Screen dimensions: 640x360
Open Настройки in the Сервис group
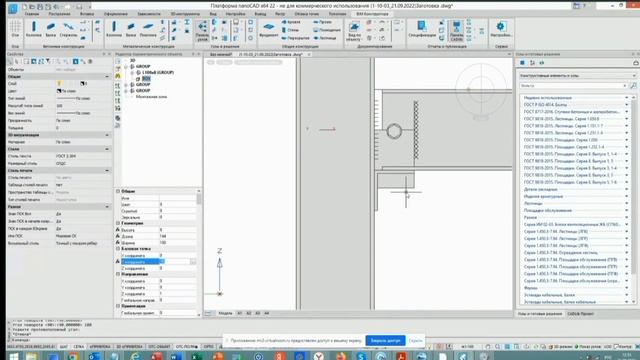[x=501, y=29]
